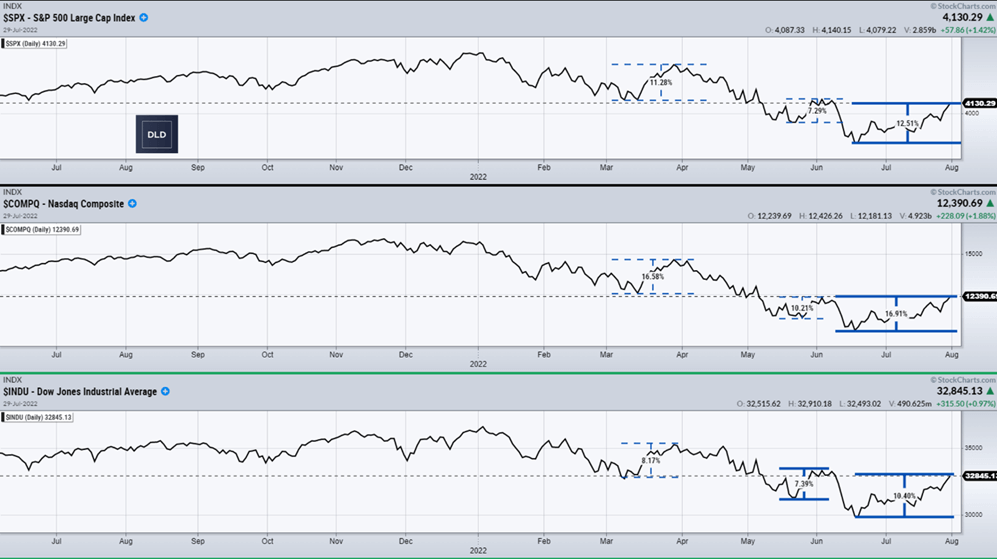Click the Nasdaq open value O: 12,239.69
997x559 pixels.
pyautogui.click(x=769, y=216)
